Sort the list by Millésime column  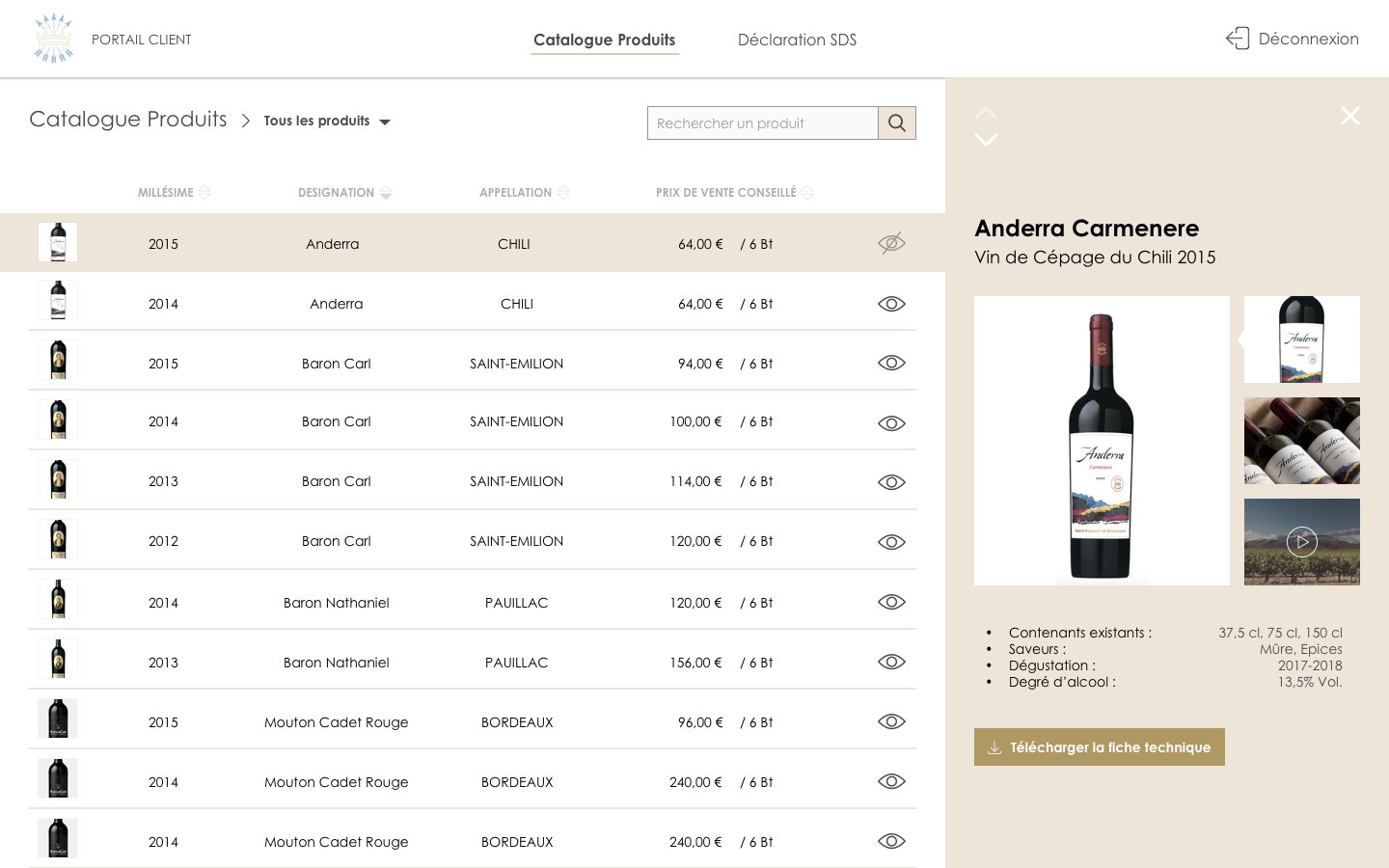(x=204, y=193)
